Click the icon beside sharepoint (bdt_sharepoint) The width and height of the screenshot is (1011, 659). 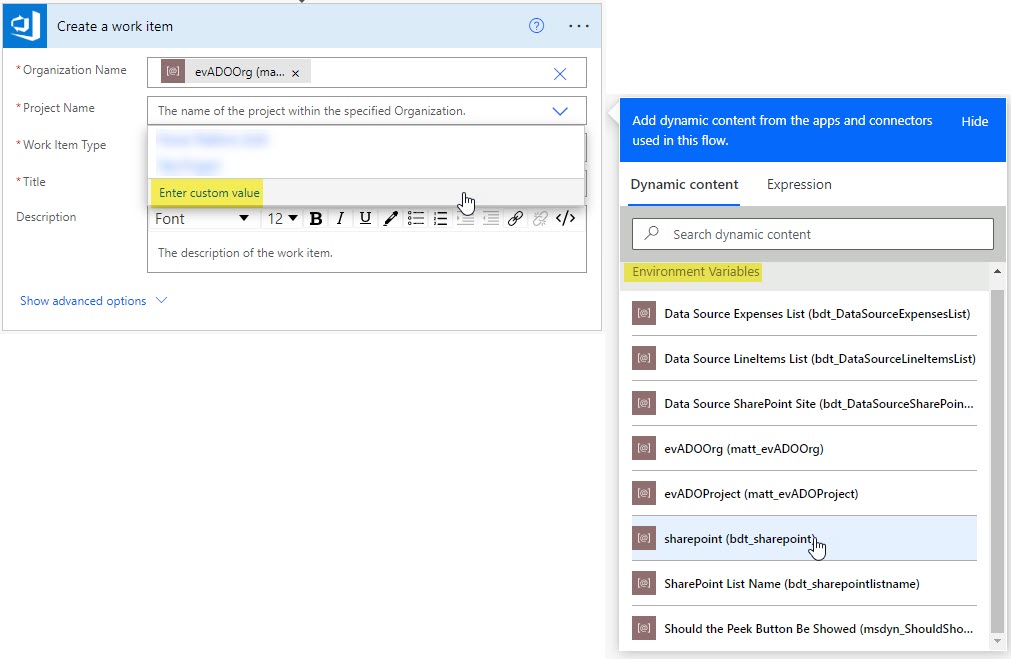(643, 538)
